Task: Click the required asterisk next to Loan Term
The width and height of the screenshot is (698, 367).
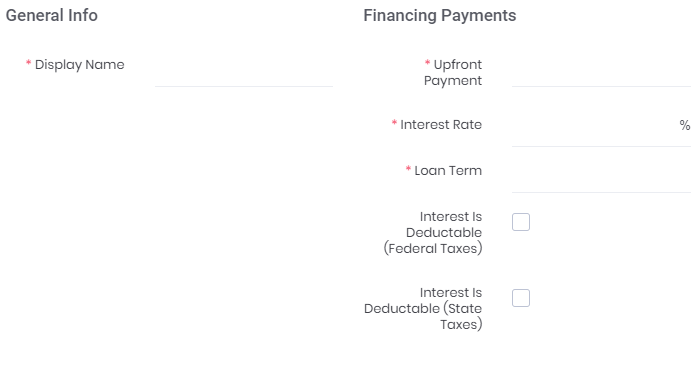Action: click(x=408, y=169)
